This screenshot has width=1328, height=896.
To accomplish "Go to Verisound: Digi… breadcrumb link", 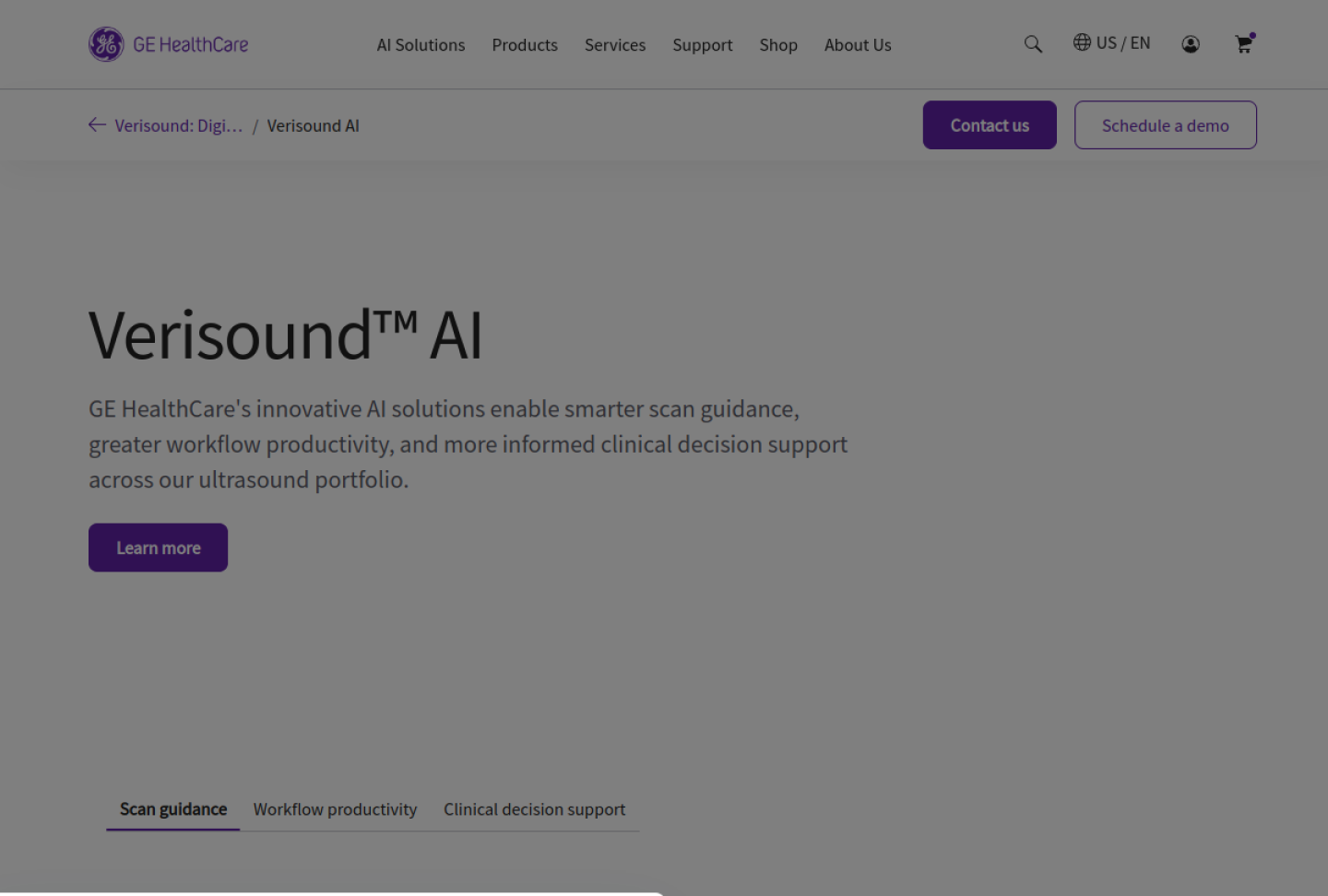I will [x=179, y=125].
